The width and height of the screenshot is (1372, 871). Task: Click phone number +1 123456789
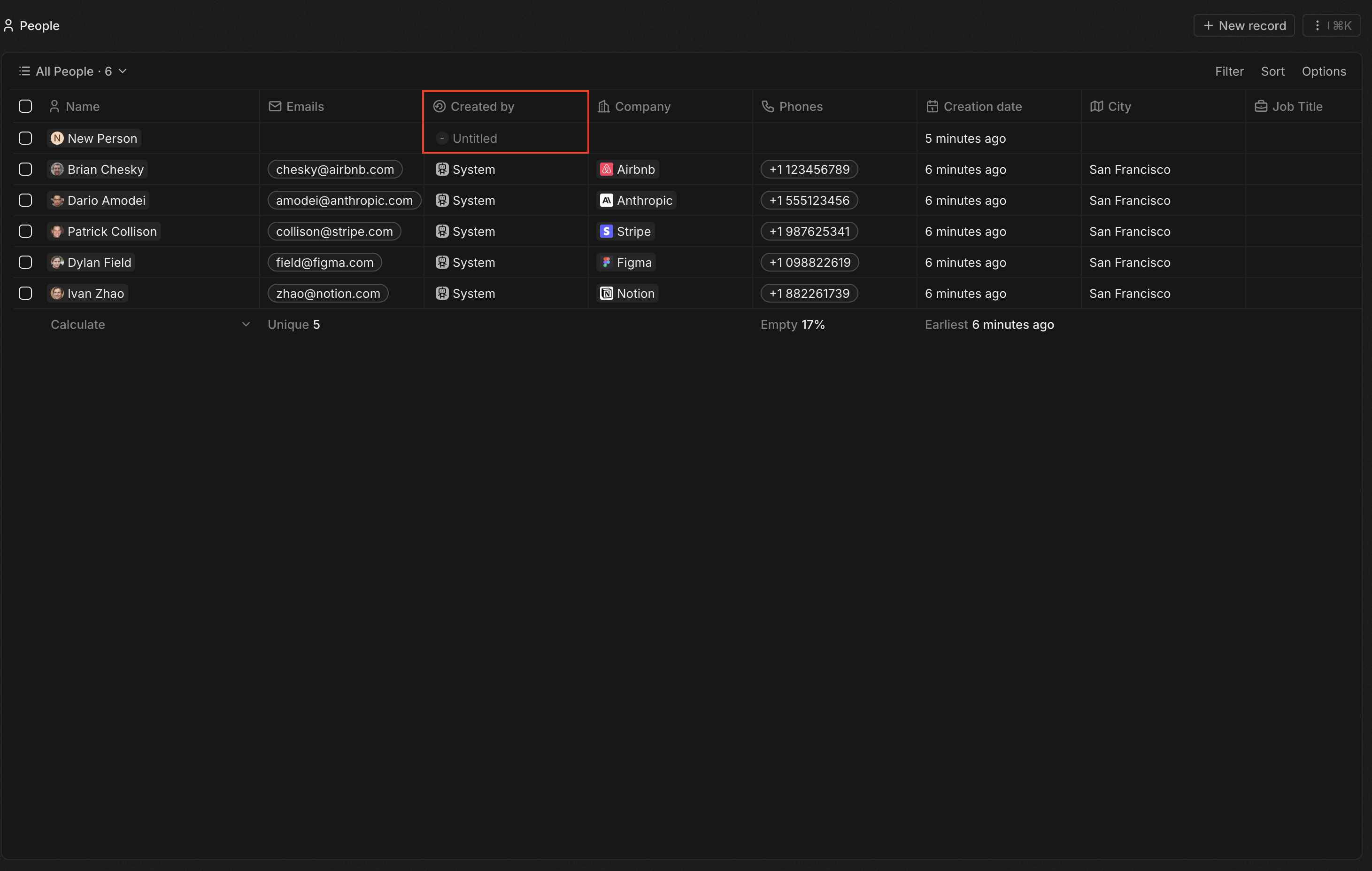(x=809, y=169)
